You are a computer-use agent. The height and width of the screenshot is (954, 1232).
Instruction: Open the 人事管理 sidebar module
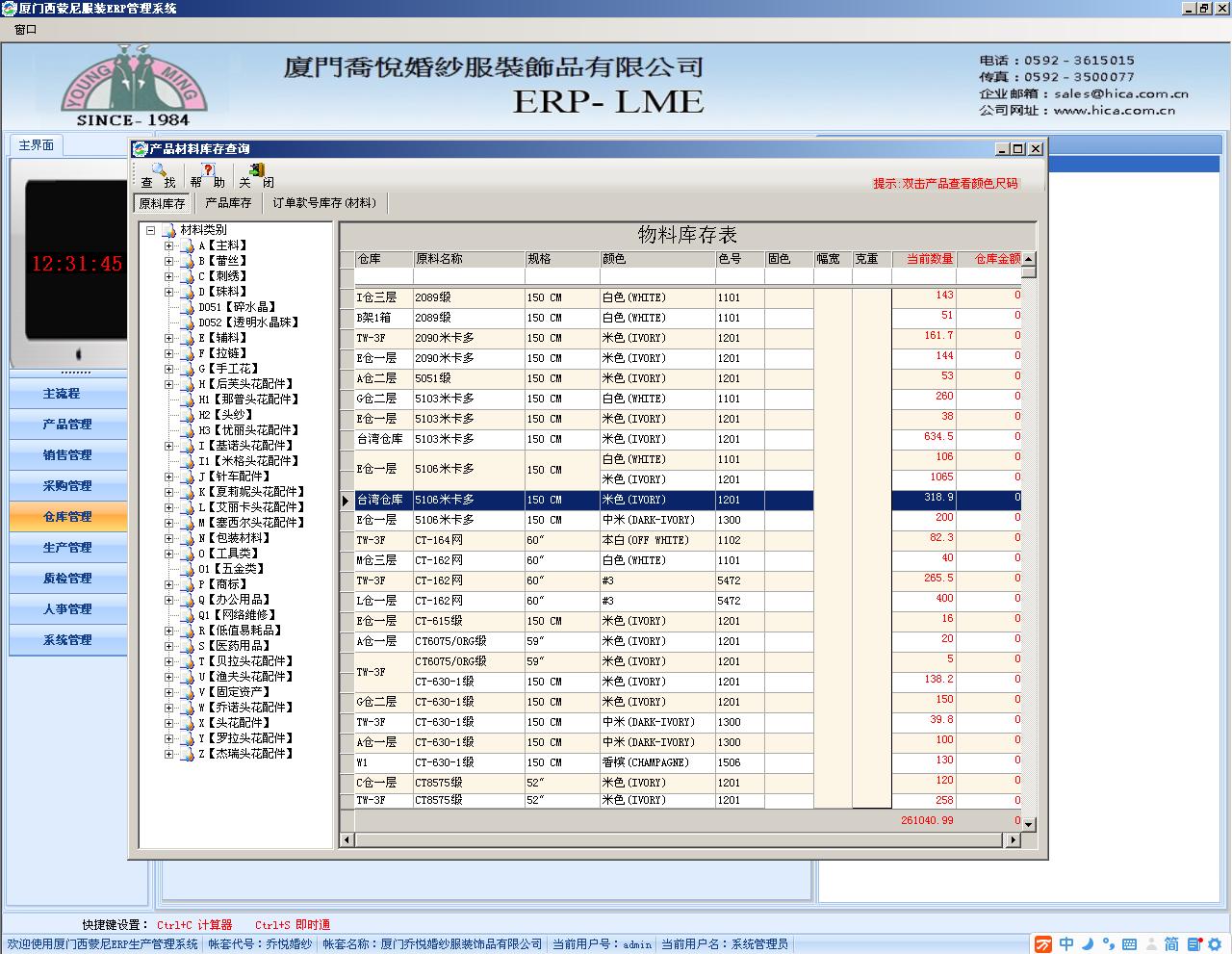pyautogui.click(x=67, y=609)
